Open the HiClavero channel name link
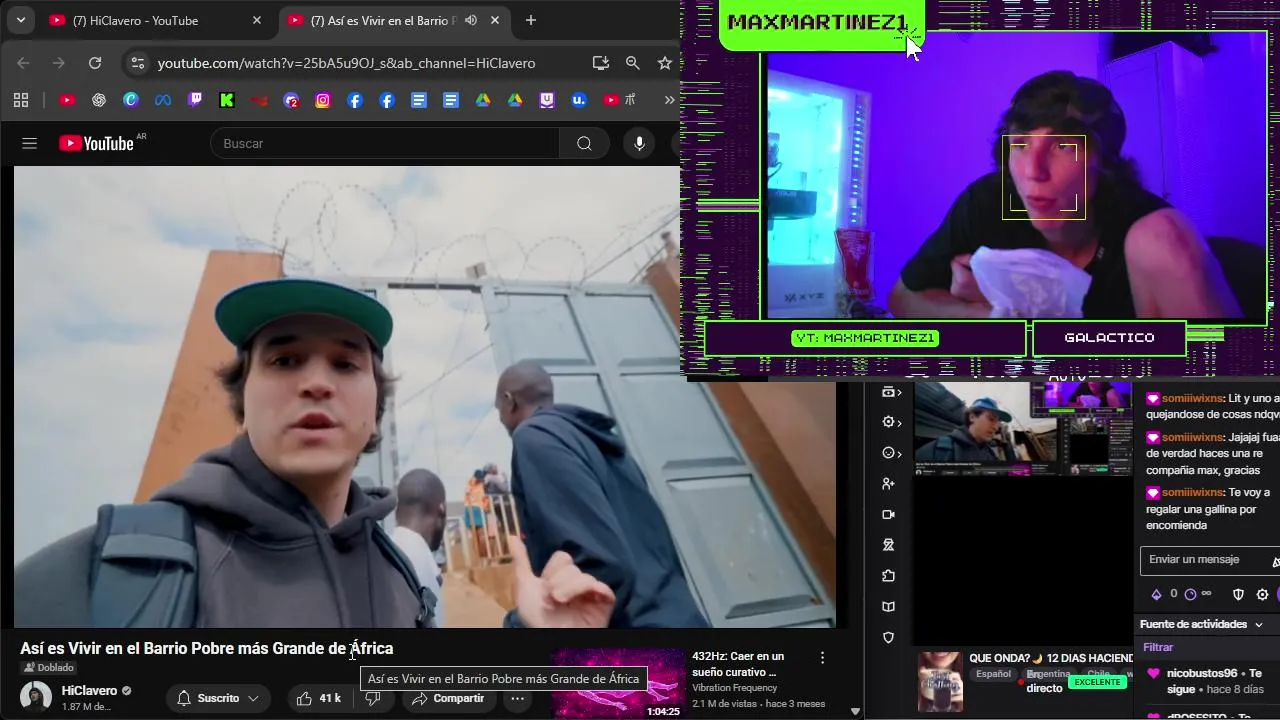This screenshot has width=1280, height=720. pos(89,691)
